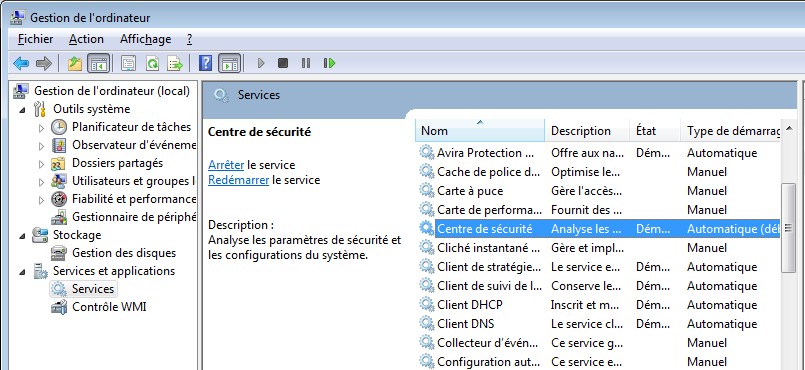Screen dimensions: 805x370
Task: Click Manuel startup type of Carte à puce
Action: pyautogui.click(x=706, y=191)
